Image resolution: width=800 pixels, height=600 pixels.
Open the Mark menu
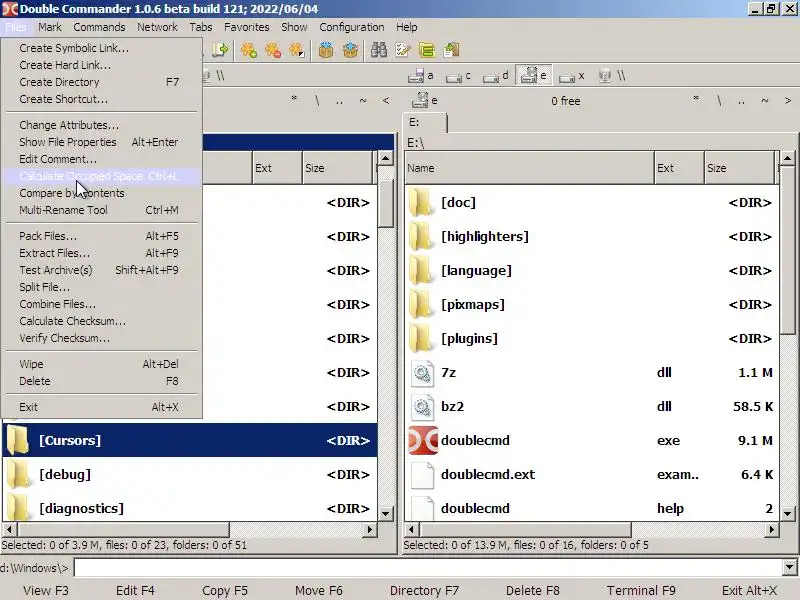point(49,27)
